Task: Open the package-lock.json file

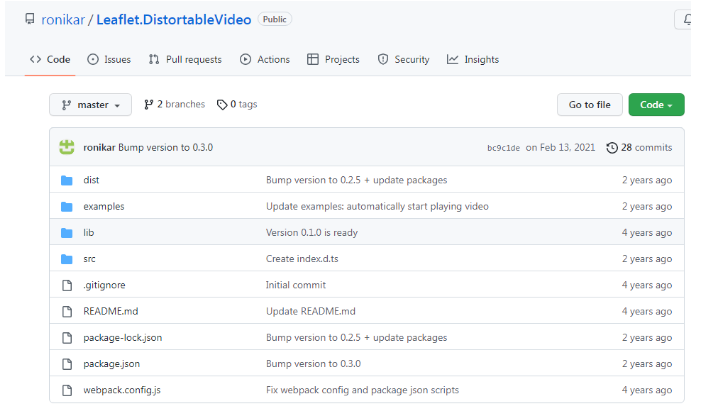Action: [x=123, y=338]
